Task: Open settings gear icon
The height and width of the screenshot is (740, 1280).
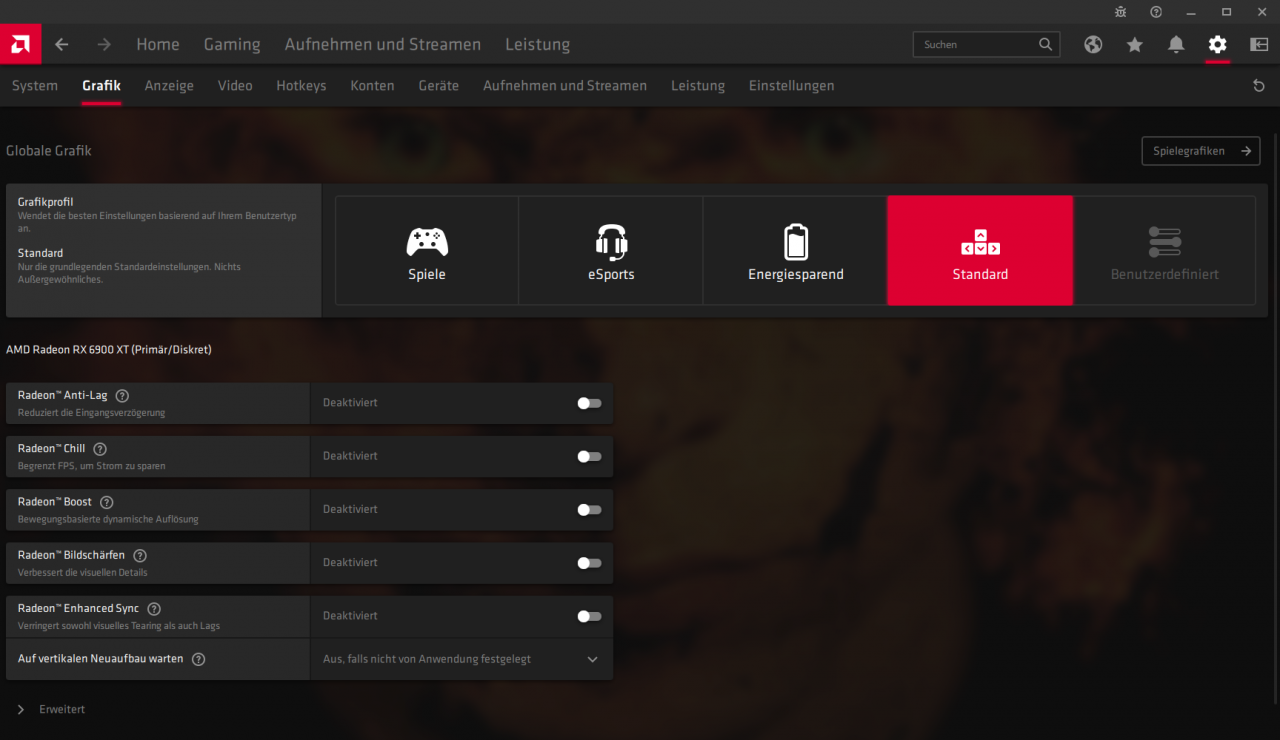Action: pos(1217,44)
